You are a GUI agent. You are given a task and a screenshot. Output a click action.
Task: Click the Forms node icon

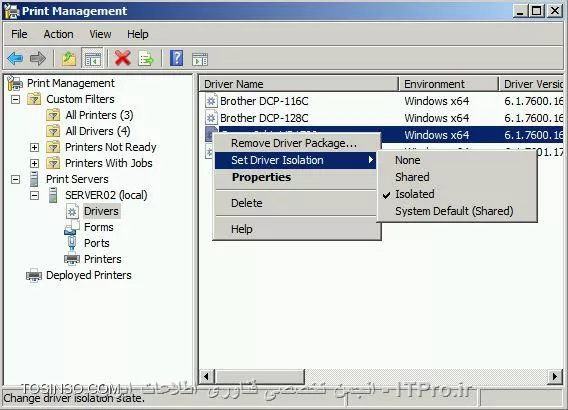coord(72,227)
